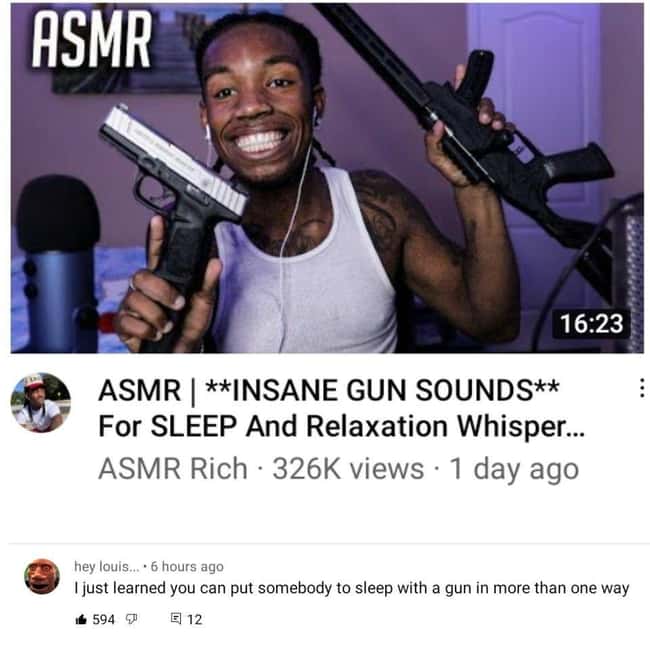This screenshot has width=650, height=647.
Task: Open the three-dot video options menu
Action: tap(641, 388)
